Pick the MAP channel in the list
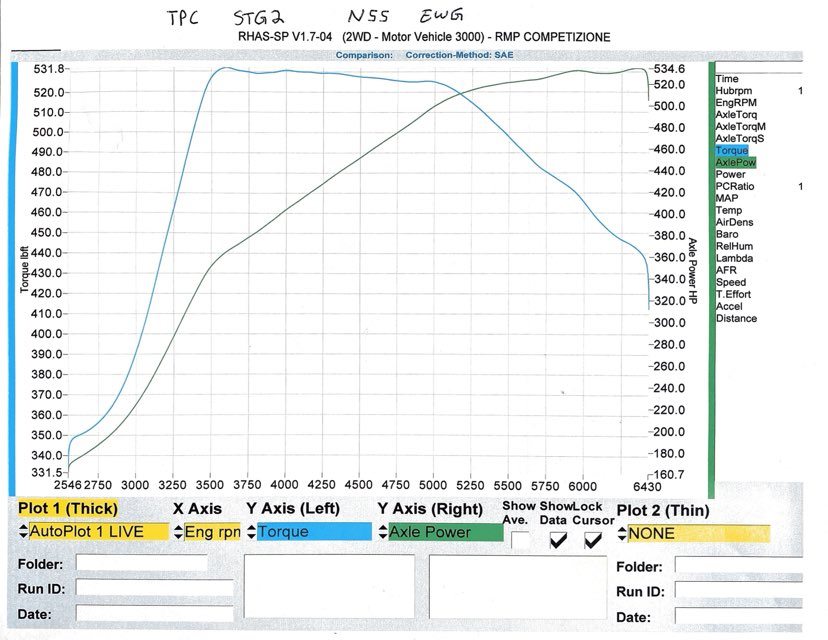 click(727, 198)
